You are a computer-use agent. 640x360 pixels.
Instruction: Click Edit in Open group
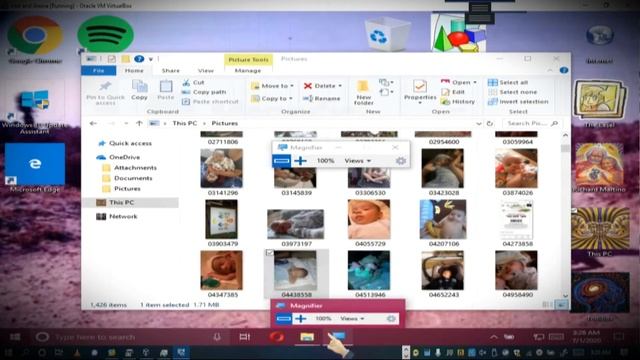click(453, 92)
